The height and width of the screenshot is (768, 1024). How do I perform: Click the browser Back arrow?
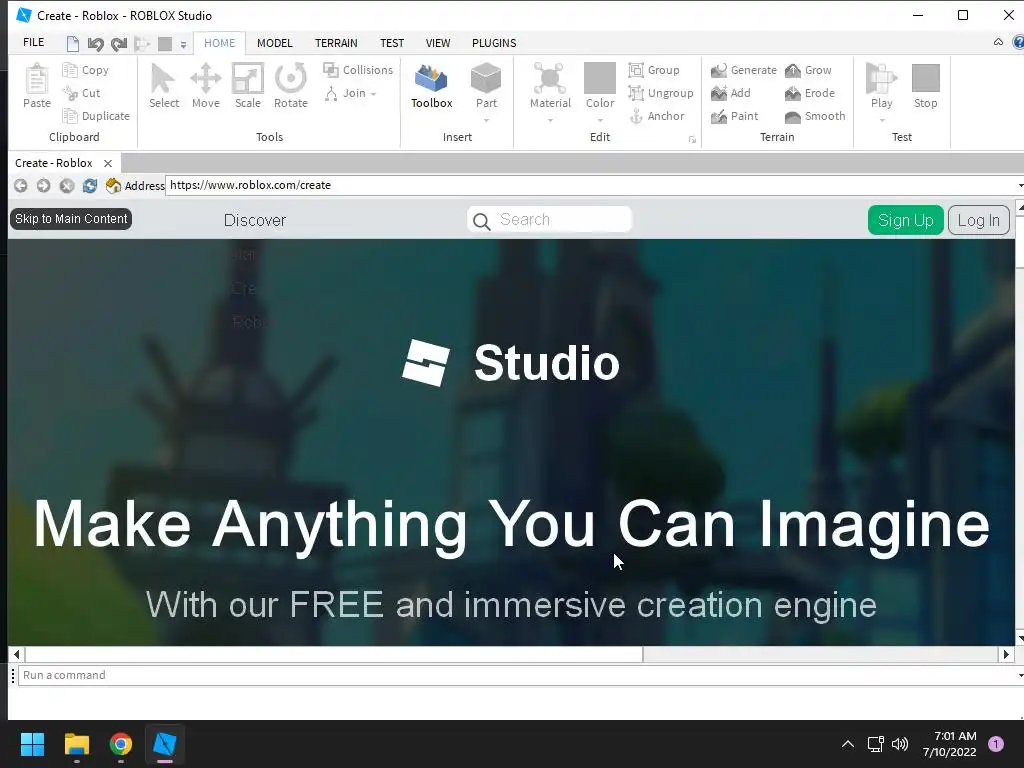[21, 185]
